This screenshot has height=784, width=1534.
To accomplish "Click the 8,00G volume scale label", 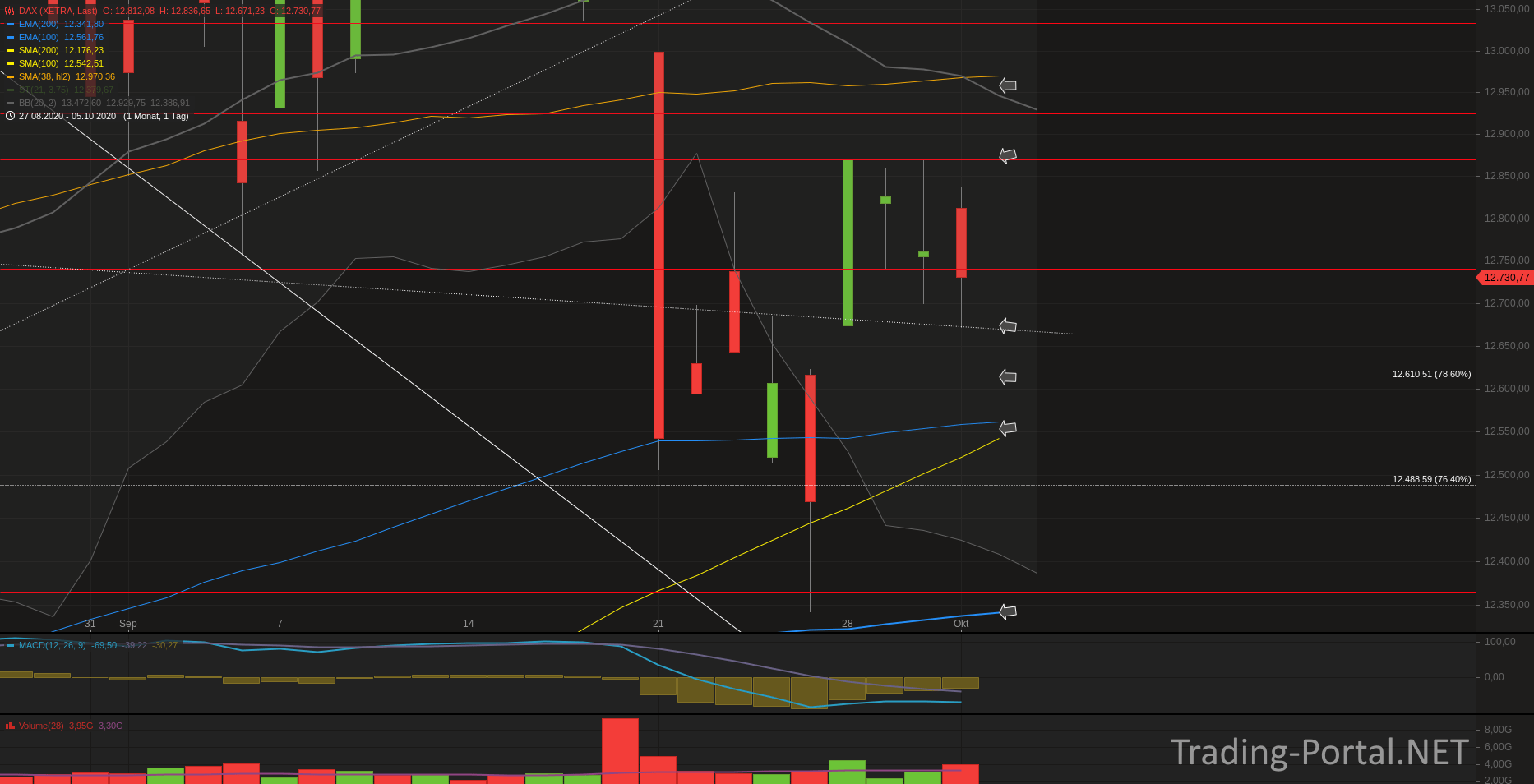I will click(x=1498, y=730).
